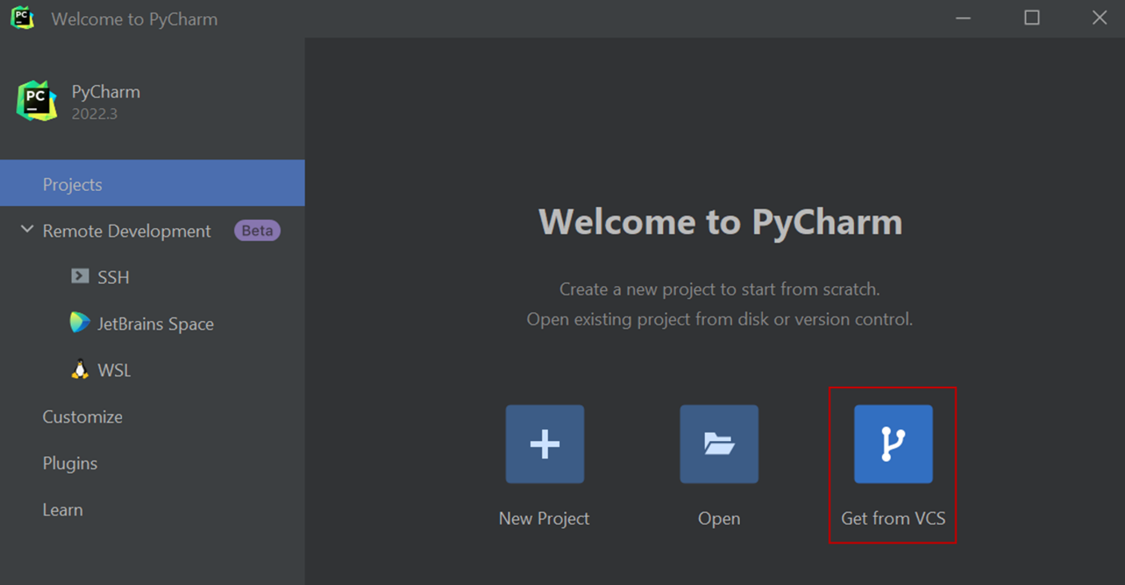Minimize the Welcome to PyCharm window

click(963, 18)
